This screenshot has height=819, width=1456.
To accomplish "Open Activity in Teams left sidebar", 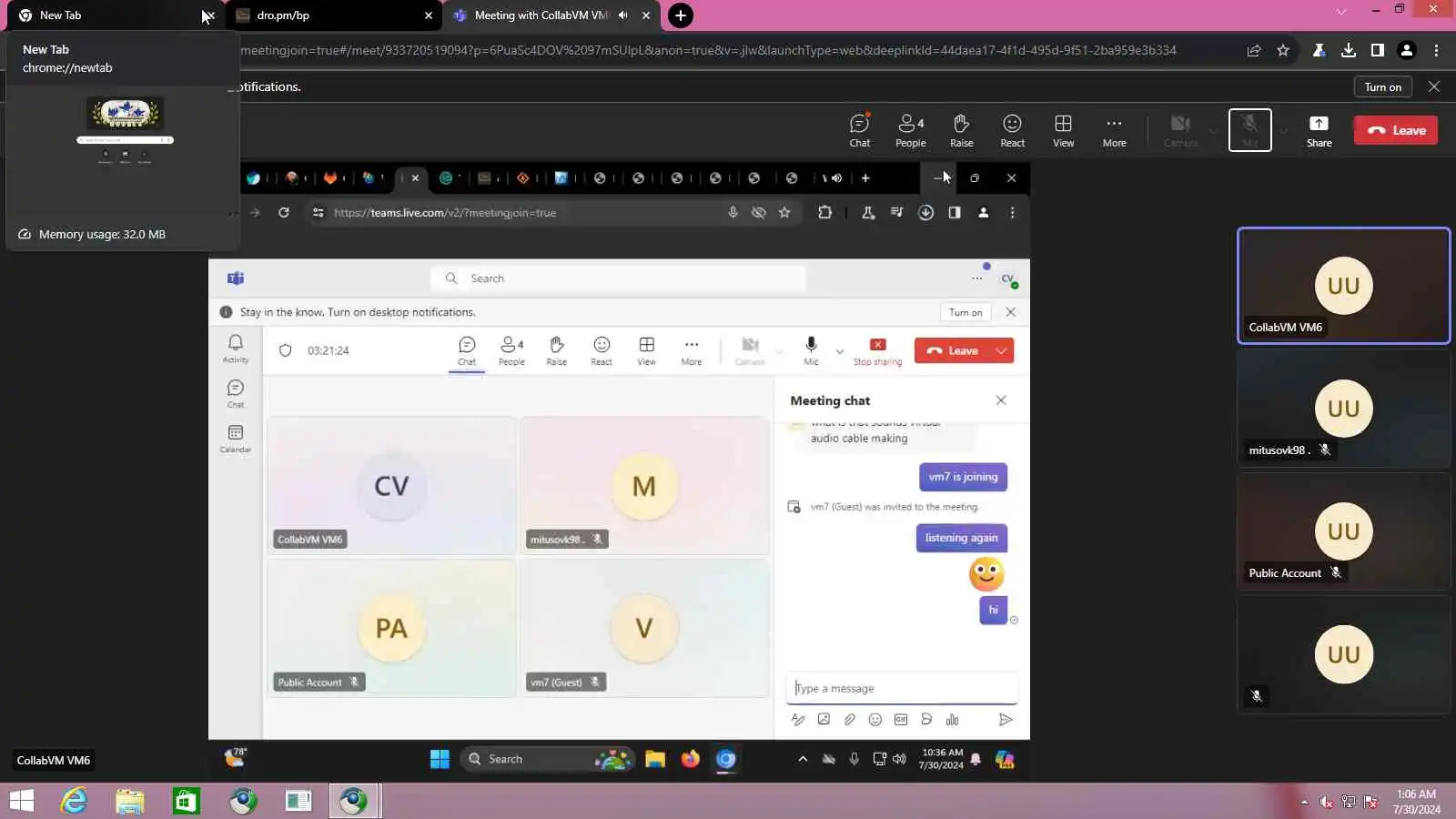I will tap(236, 349).
